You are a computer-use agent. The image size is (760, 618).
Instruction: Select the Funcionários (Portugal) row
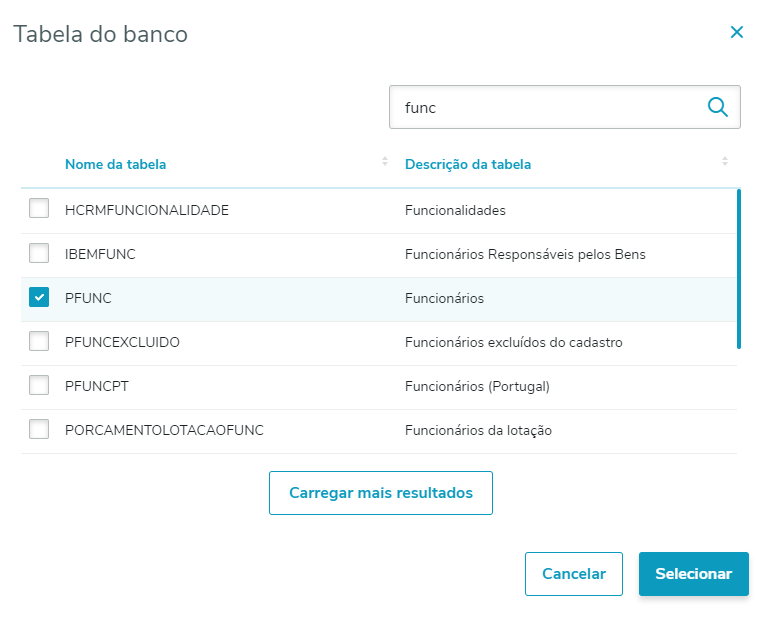coord(477,386)
